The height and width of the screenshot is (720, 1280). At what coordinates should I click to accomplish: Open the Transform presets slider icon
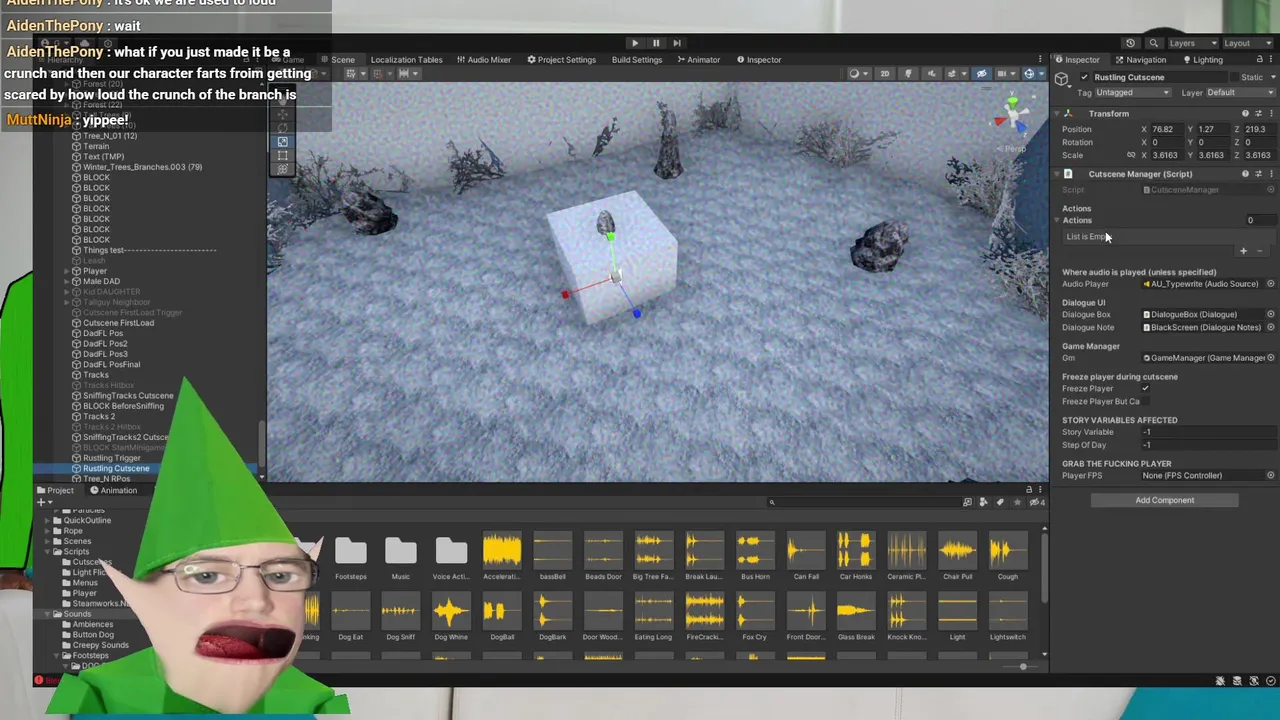[1258, 114]
